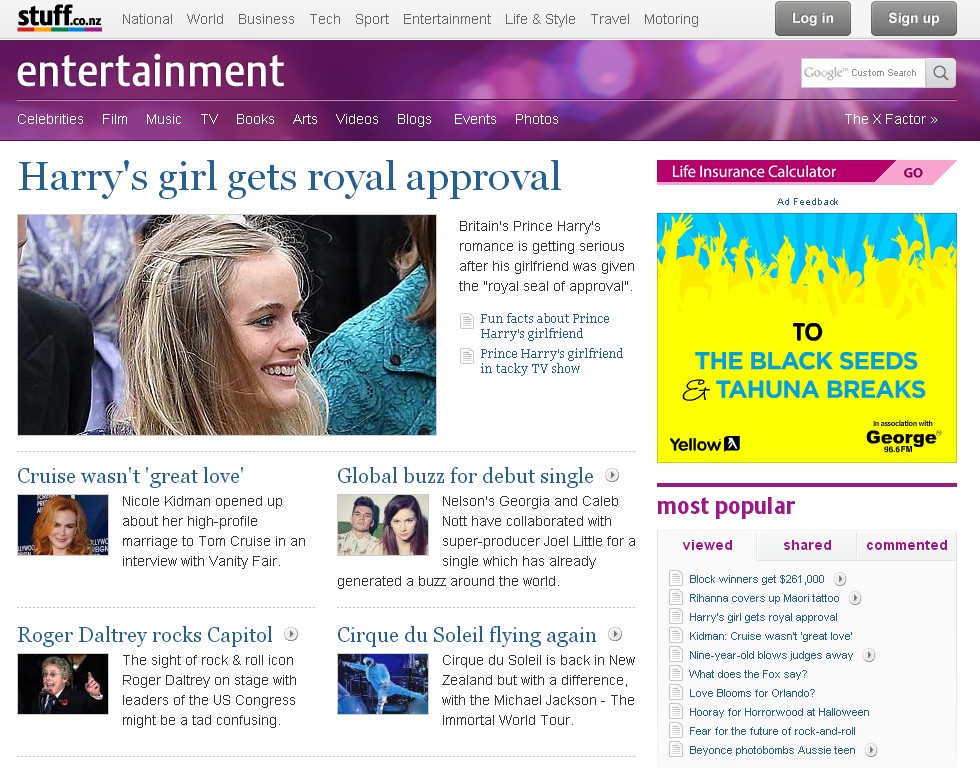Open the Sport menu in top navigation
Viewport: 980px width, 768px height.
click(371, 19)
